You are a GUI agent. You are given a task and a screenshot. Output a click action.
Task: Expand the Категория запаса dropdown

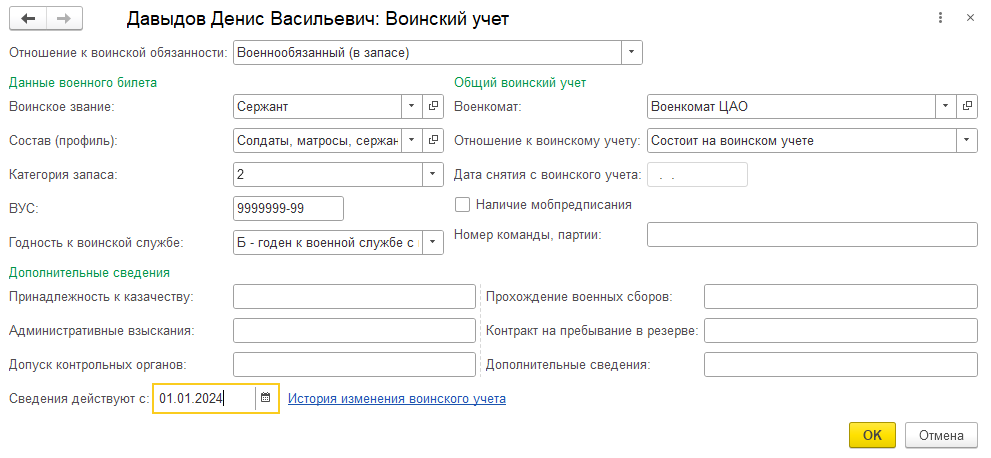coord(433,174)
